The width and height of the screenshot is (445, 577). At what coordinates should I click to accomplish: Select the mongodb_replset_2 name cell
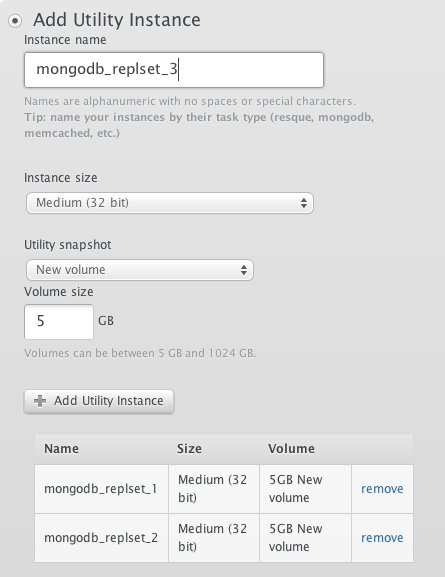click(102, 538)
